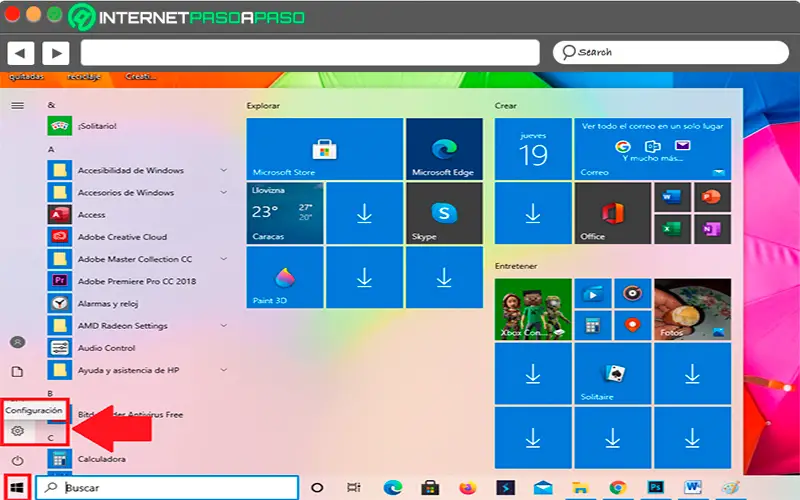Screen dimensions: 800x500
Task: Open Adobe Premiere Pro CC 2018
Action: click(138, 281)
